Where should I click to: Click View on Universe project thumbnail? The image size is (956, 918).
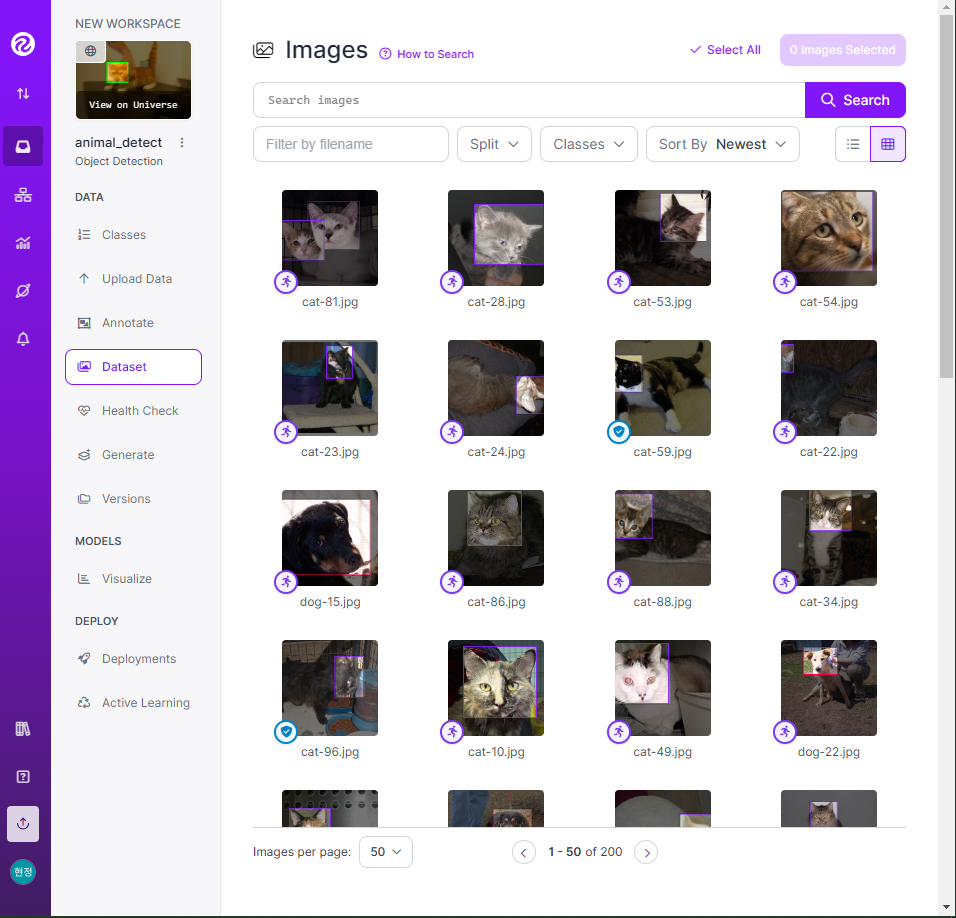[134, 80]
